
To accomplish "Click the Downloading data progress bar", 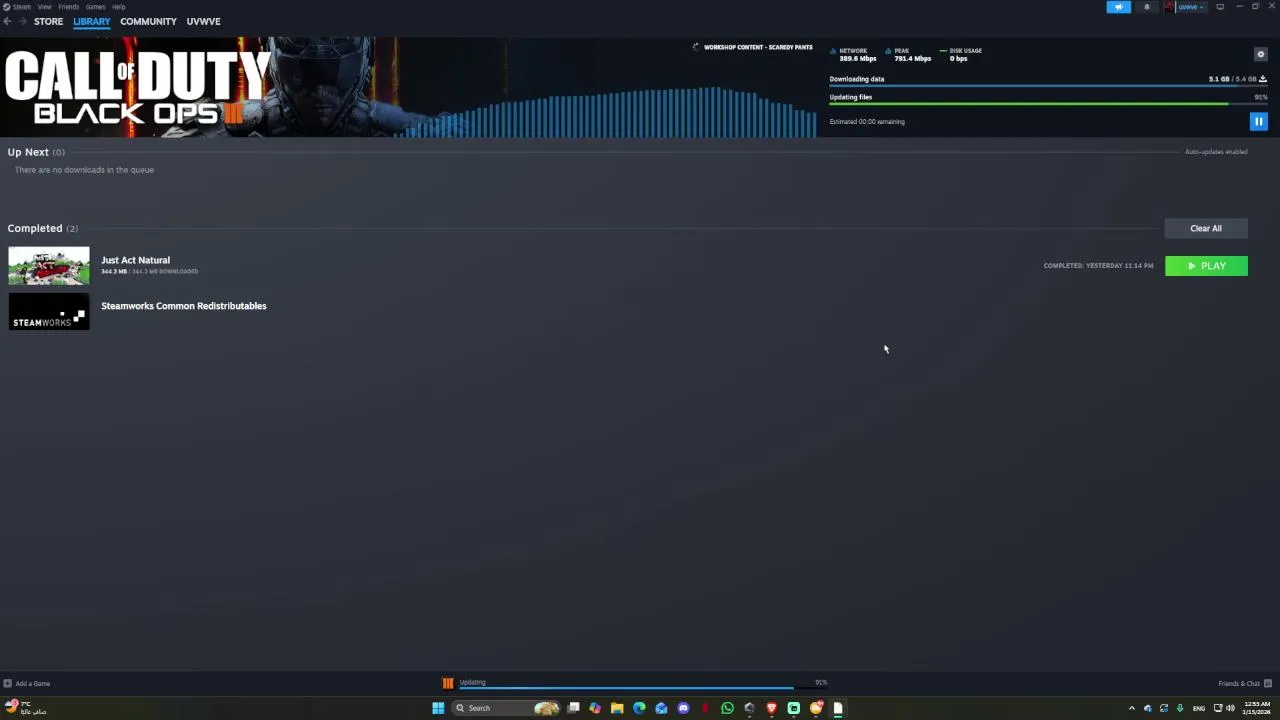I will pyautogui.click(x=1048, y=86).
